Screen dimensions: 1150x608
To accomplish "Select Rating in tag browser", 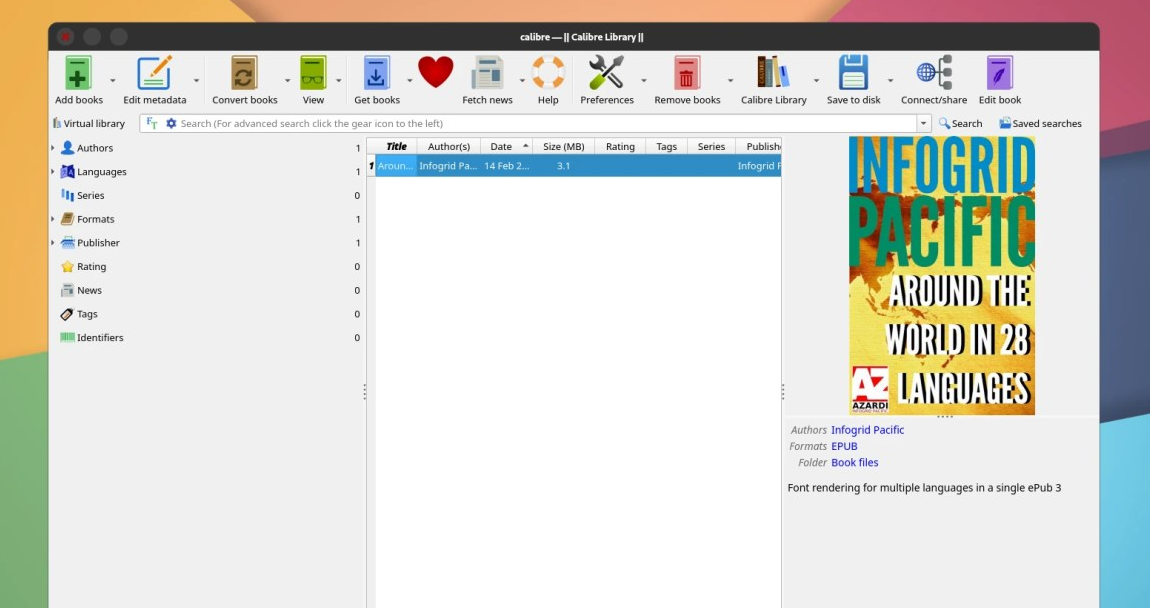I will (x=91, y=267).
